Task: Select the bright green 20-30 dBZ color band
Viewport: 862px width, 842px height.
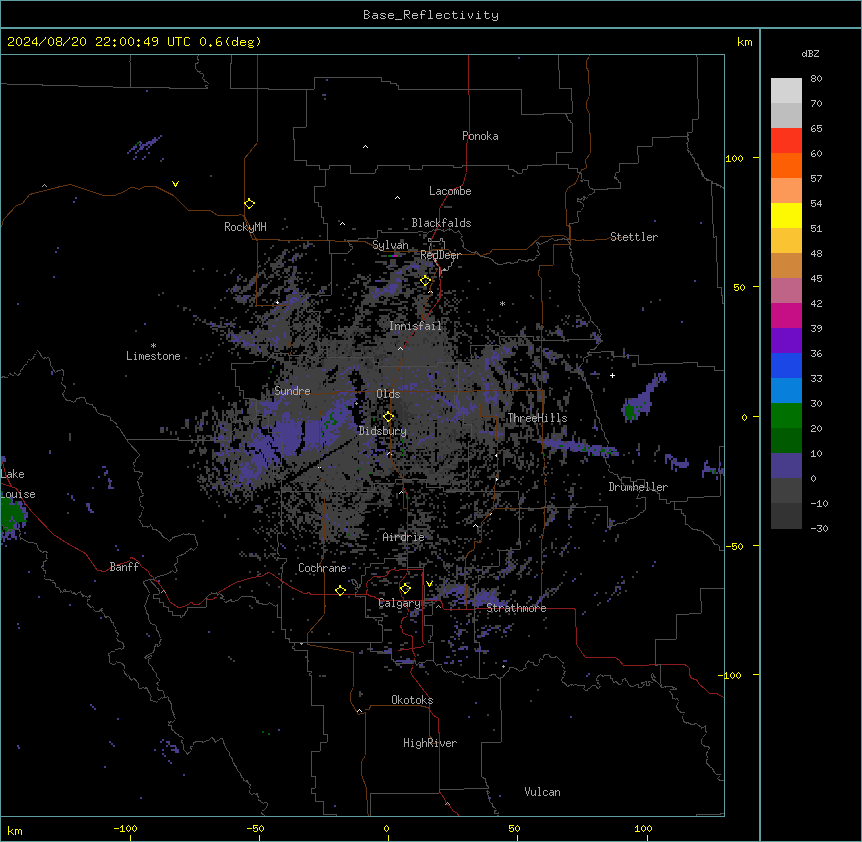Action: (786, 416)
